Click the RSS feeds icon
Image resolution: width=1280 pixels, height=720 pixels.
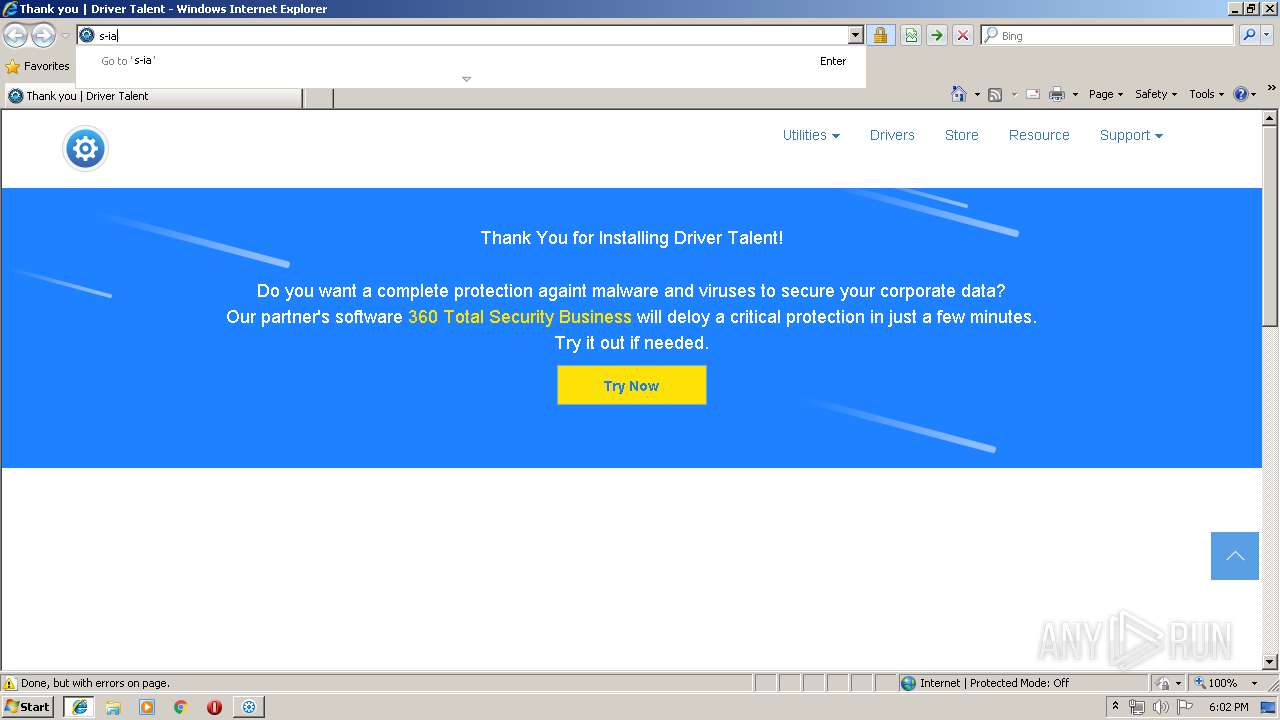pos(995,94)
